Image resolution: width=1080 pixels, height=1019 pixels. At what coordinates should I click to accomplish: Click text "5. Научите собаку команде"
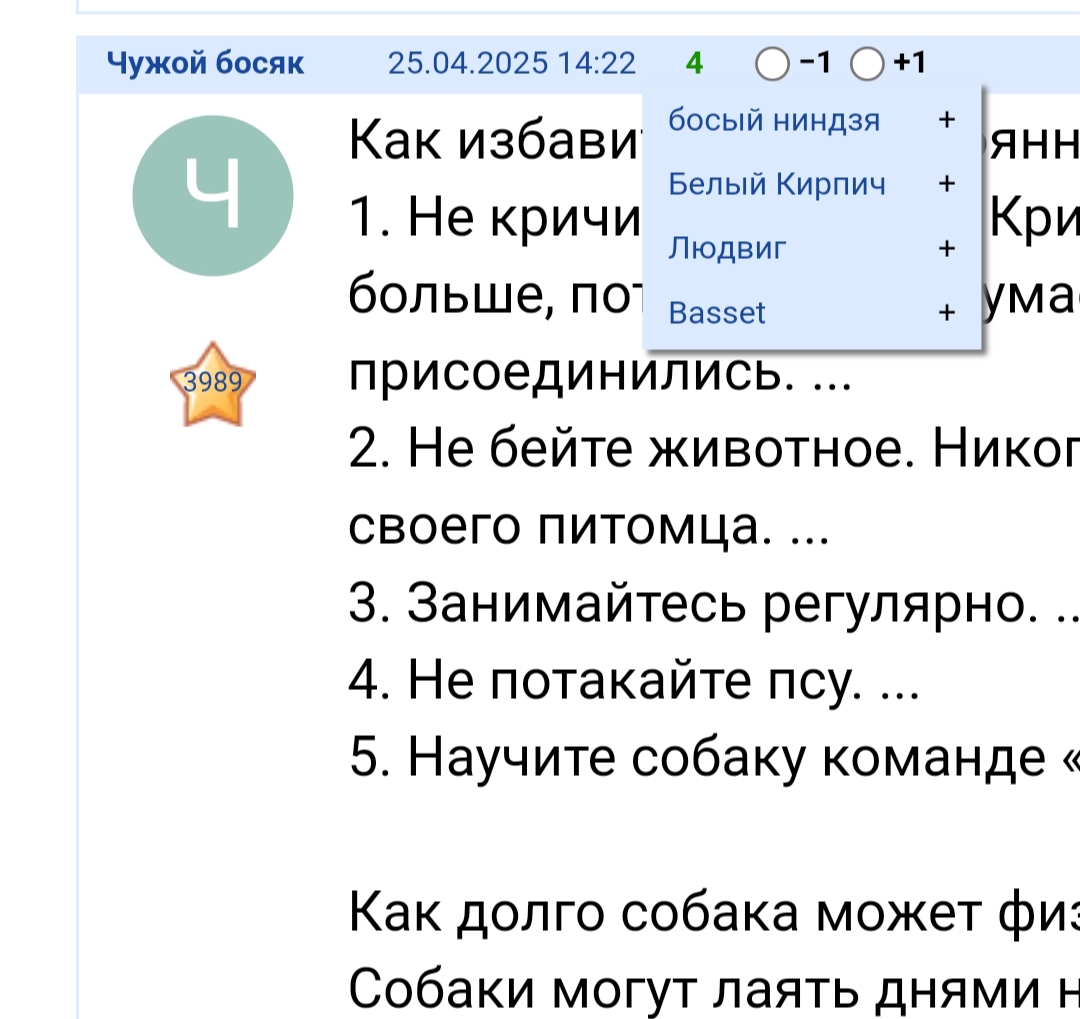[697, 757]
